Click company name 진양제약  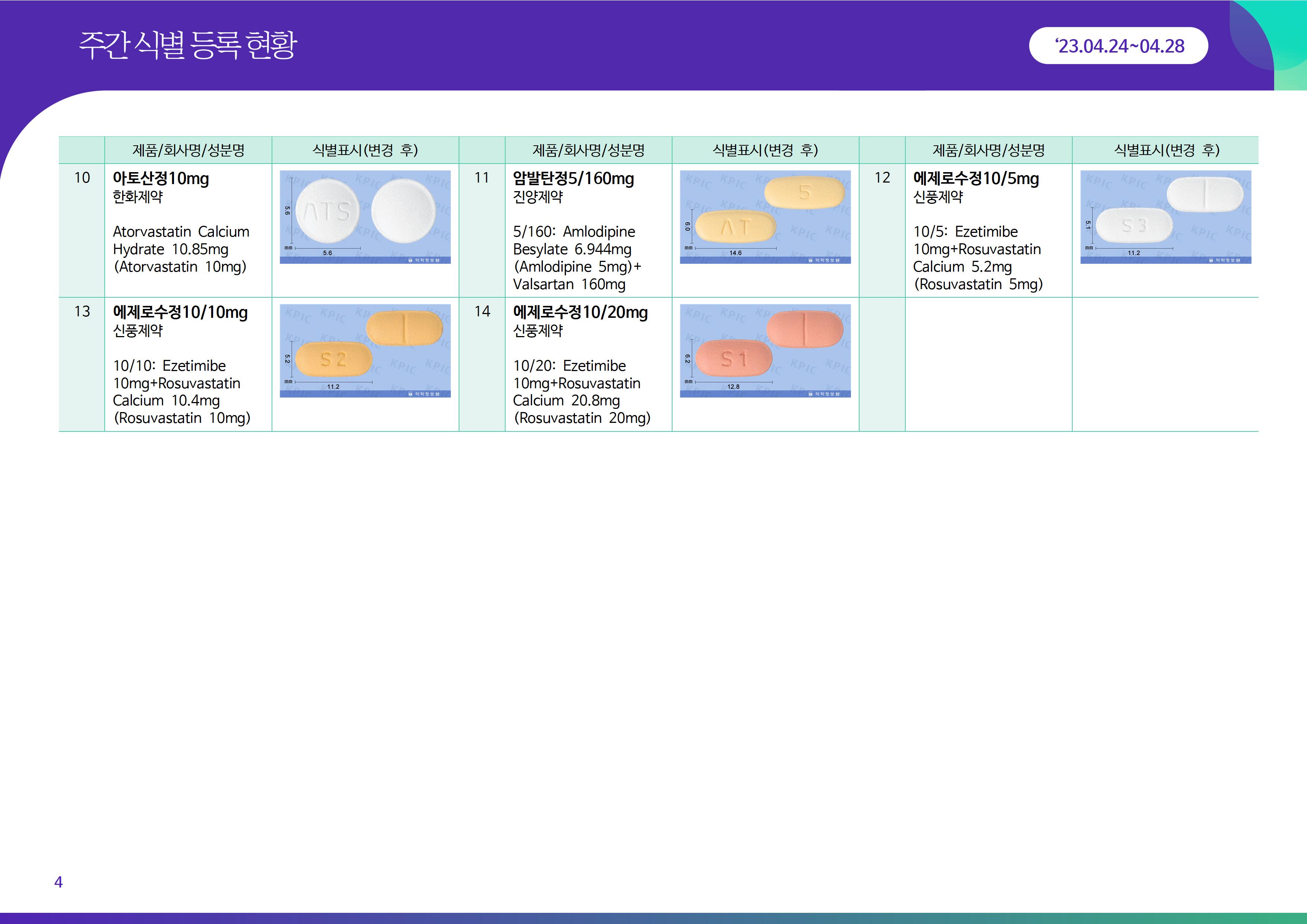[x=538, y=197]
